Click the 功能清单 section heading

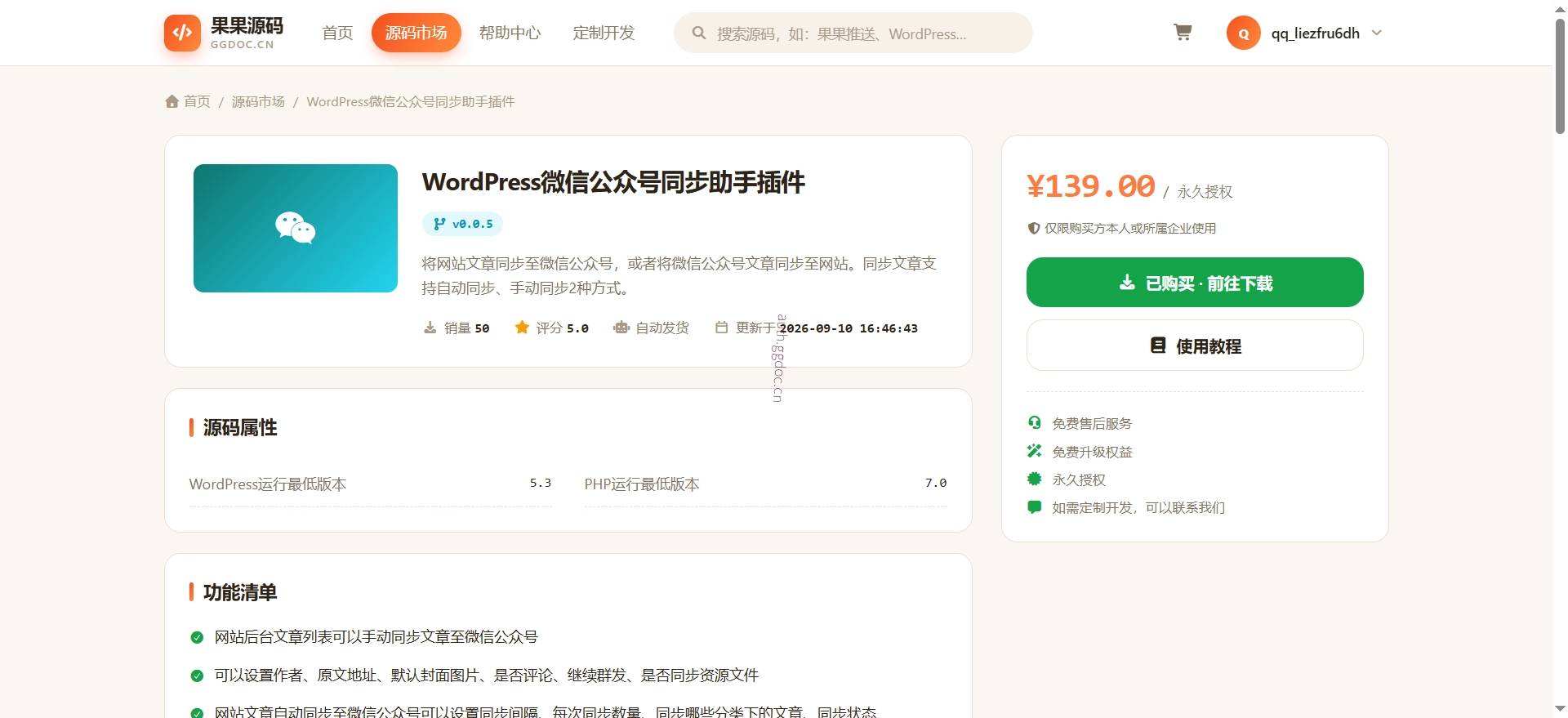click(x=240, y=592)
